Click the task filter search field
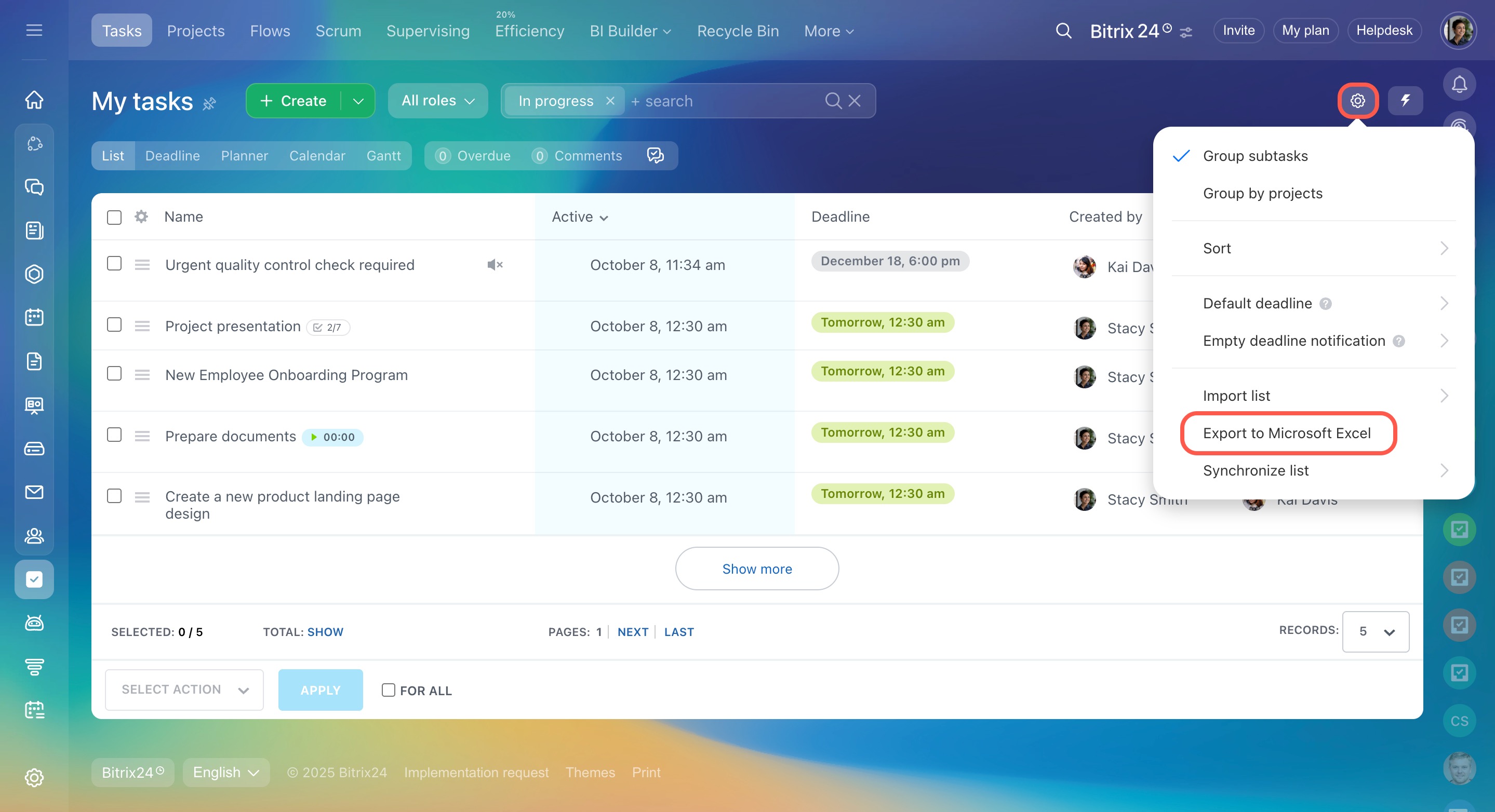 726,101
